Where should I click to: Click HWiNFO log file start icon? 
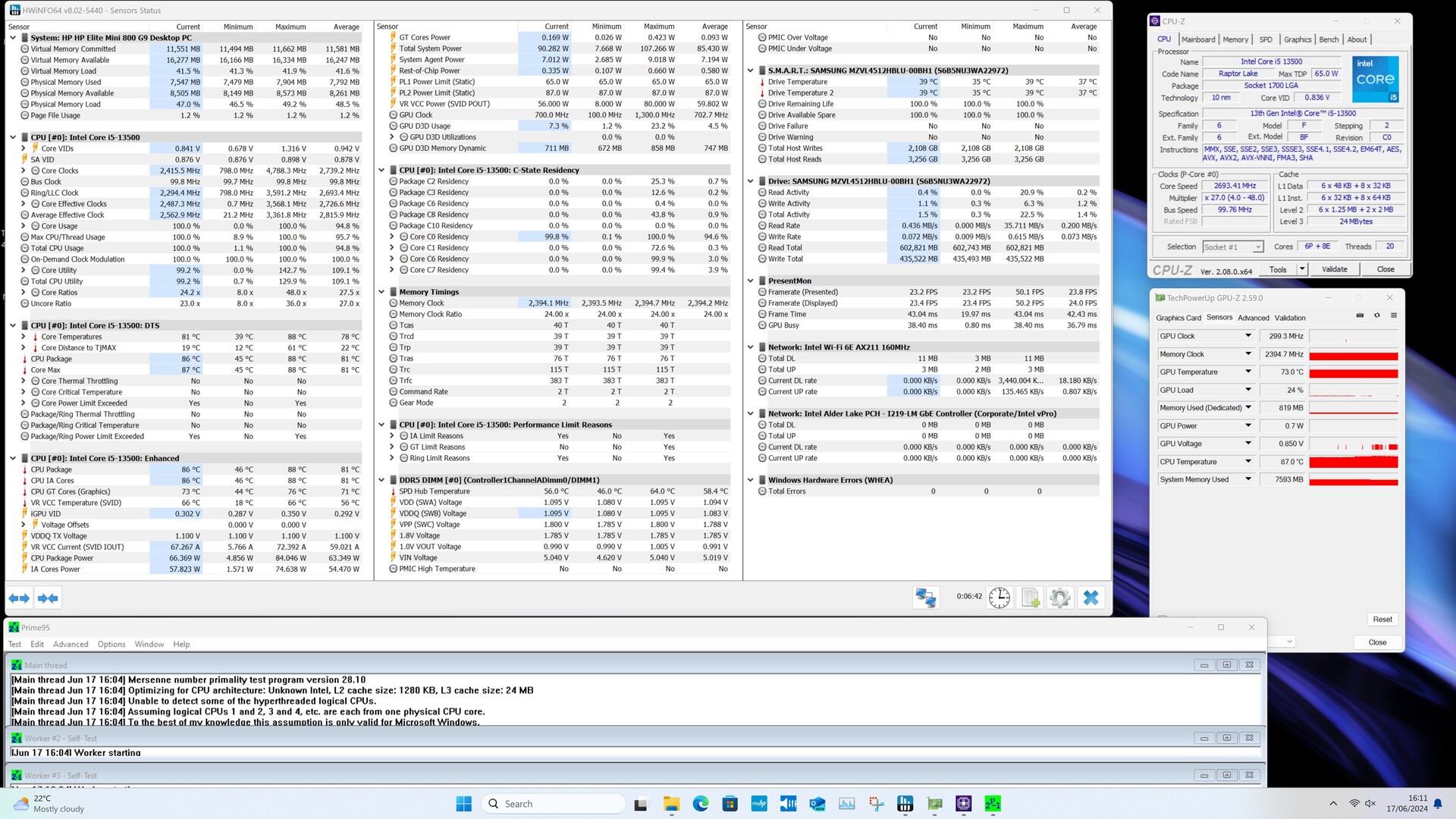[x=1031, y=598]
